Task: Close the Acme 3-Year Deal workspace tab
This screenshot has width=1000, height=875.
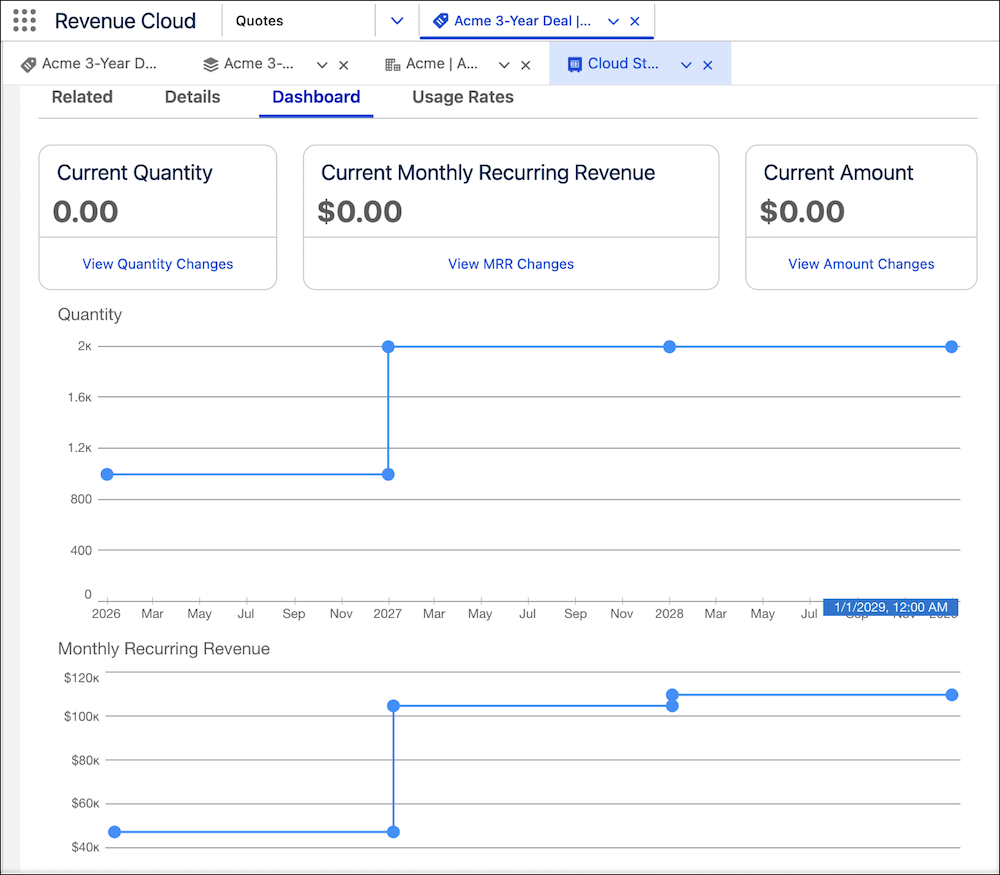Action: point(635,21)
